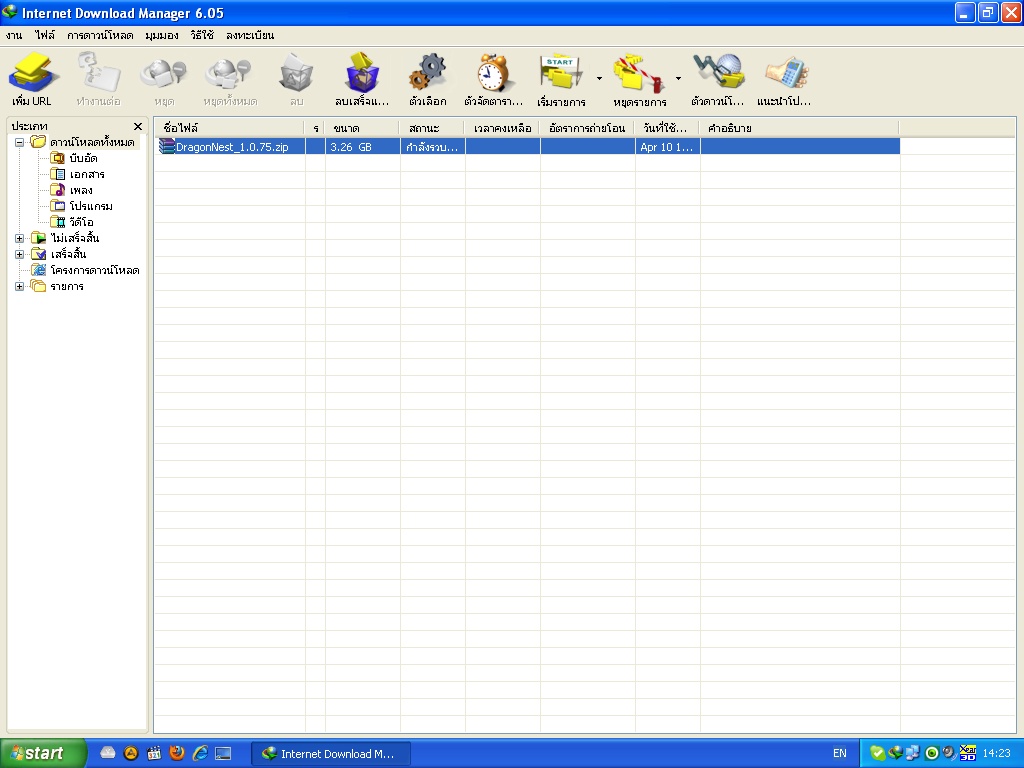Select DragonNest_1.0.75.zip download row
The image size is (1024, 768).
[528, 147]
